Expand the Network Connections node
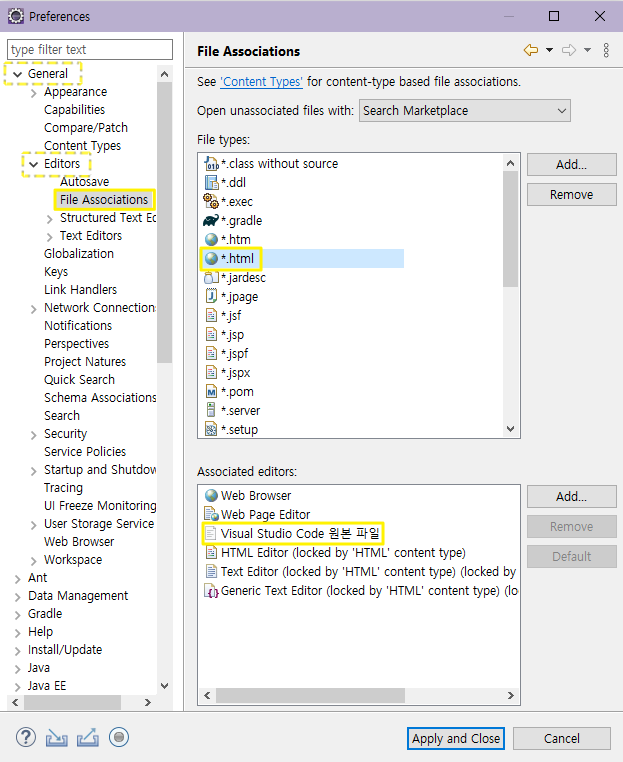623x762 pixels. [34, 309]
